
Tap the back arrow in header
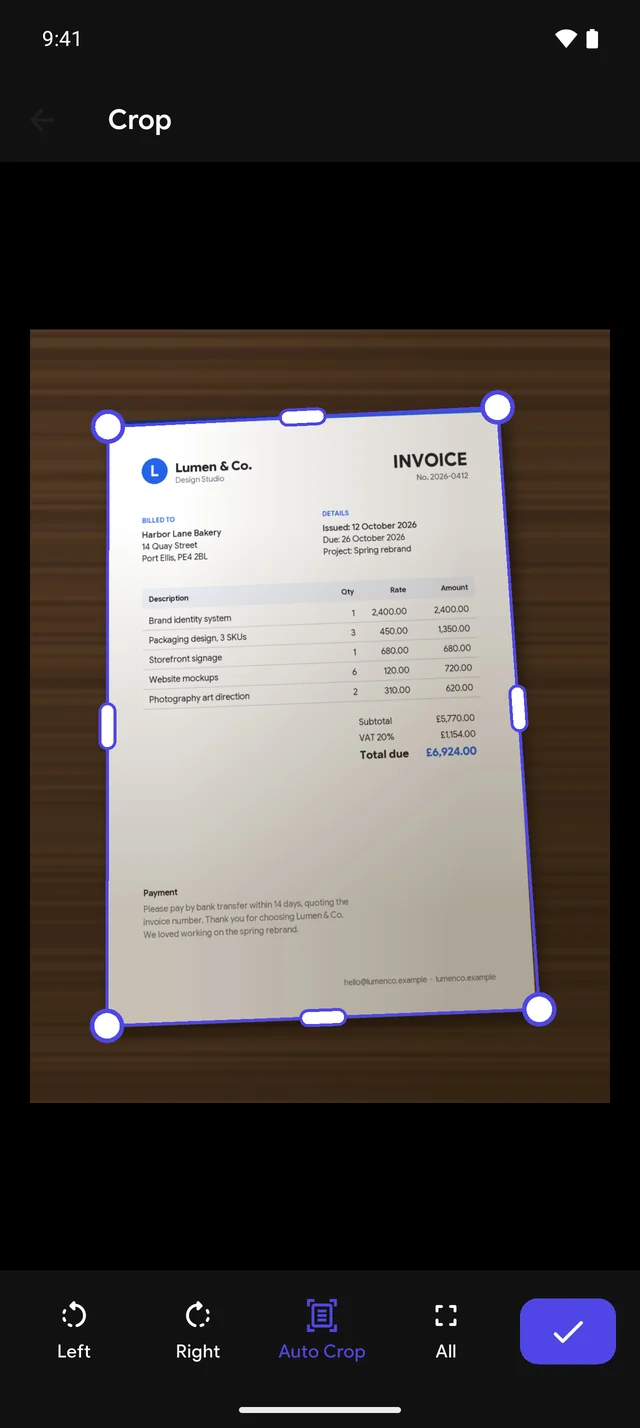42,121
